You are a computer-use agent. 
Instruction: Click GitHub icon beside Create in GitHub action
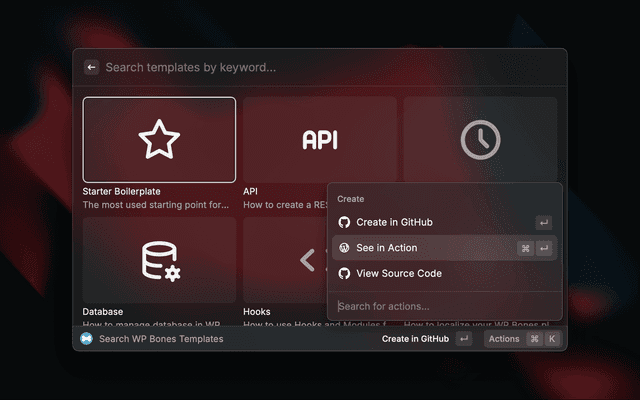[344, 222]
